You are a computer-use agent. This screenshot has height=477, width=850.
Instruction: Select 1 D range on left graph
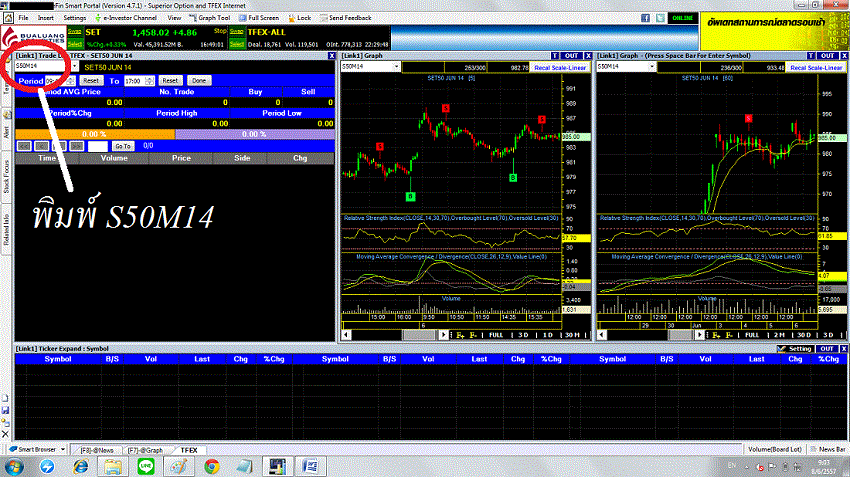pos(548,335)
